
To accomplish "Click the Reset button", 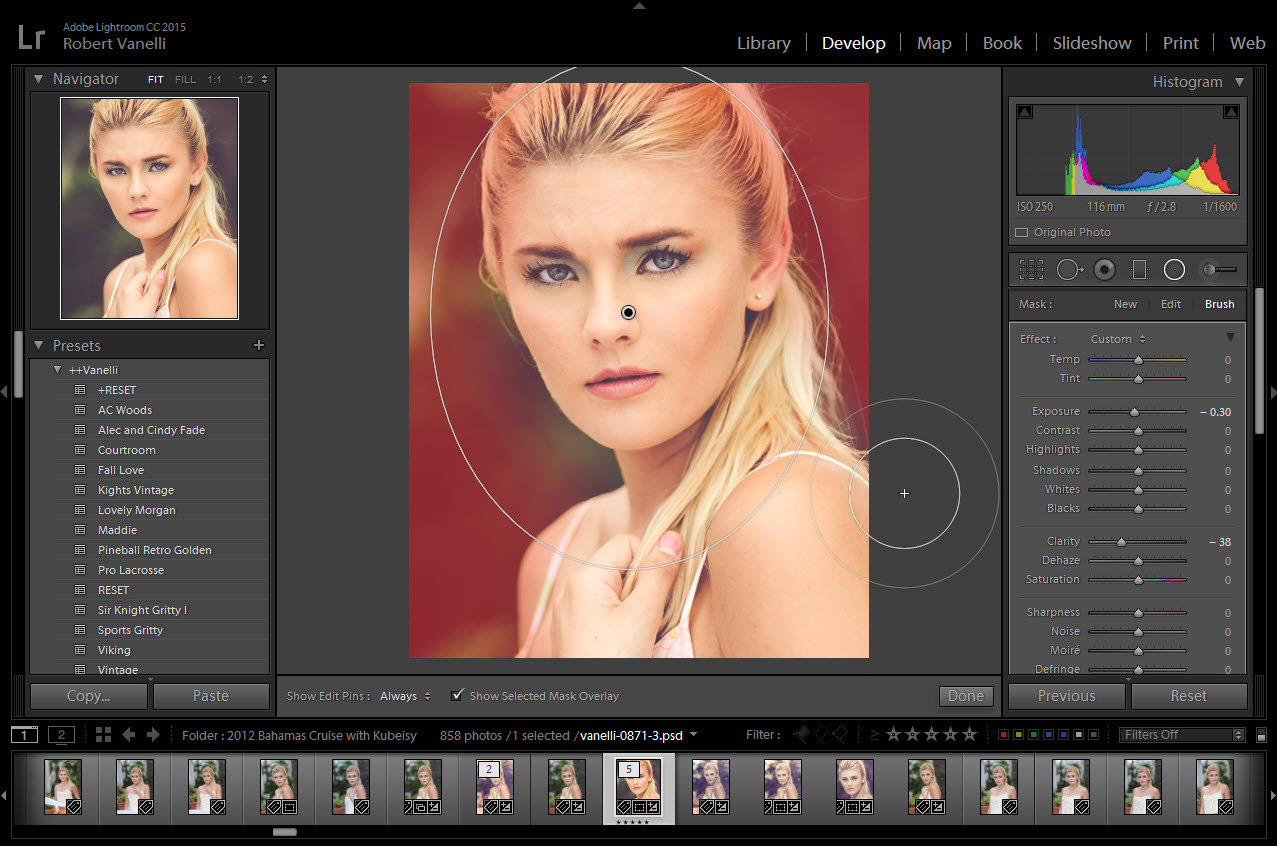I will pos(1188,696).
